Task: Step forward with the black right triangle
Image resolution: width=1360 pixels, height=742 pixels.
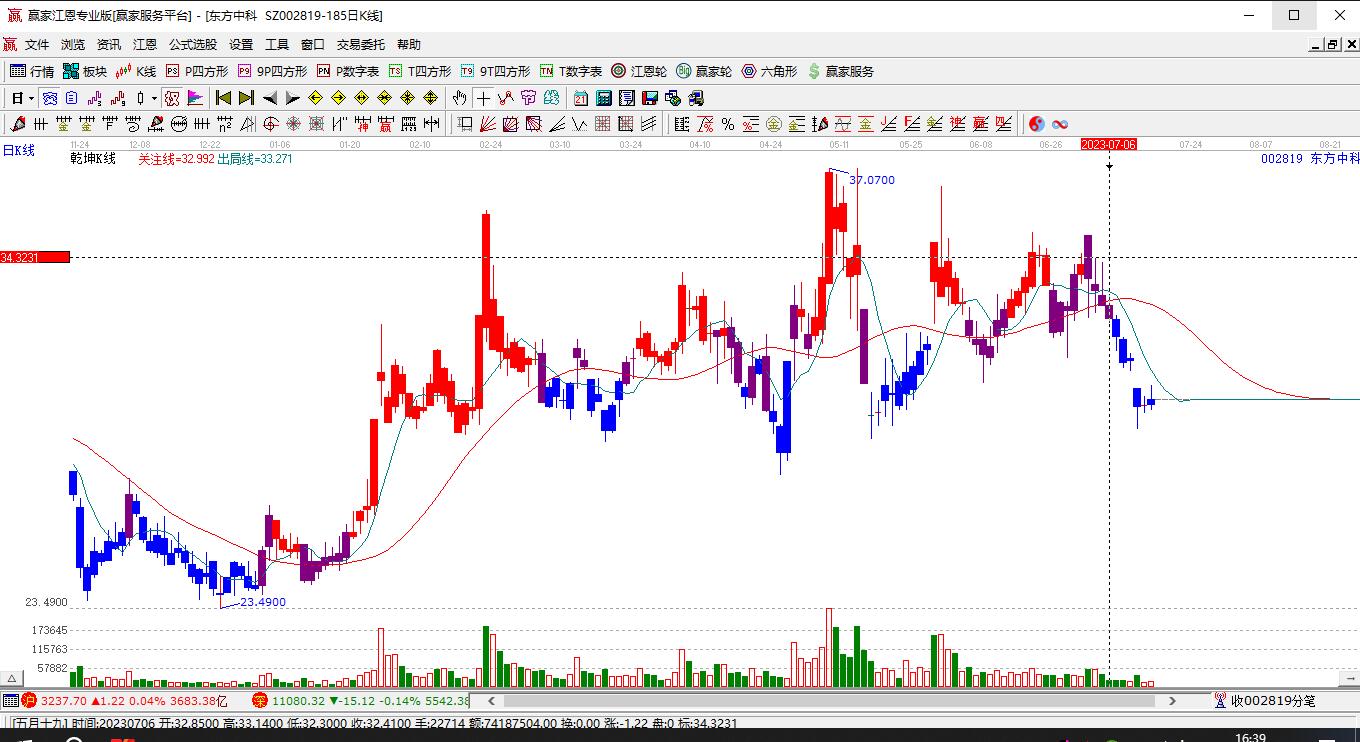Action: coord(292,98)
